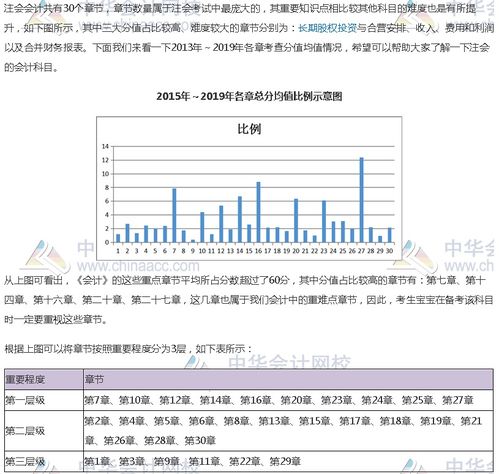Screen dimensions: 499x474
Task: Click 第2章 in the second-tier row
Action: pos(97,421)
